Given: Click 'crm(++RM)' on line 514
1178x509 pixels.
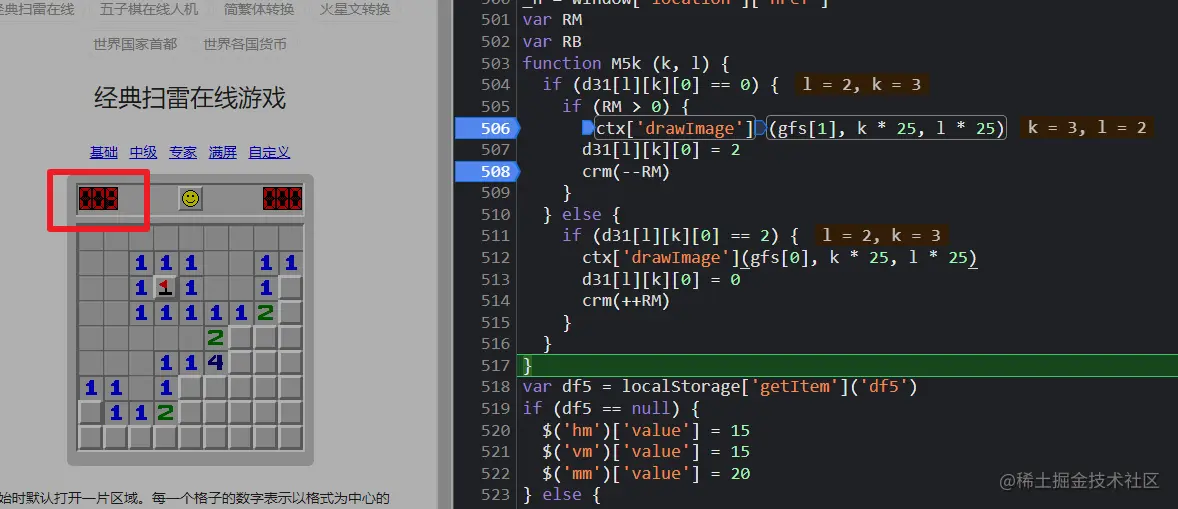Looking at the screenshot, I should tap(626, 301).
